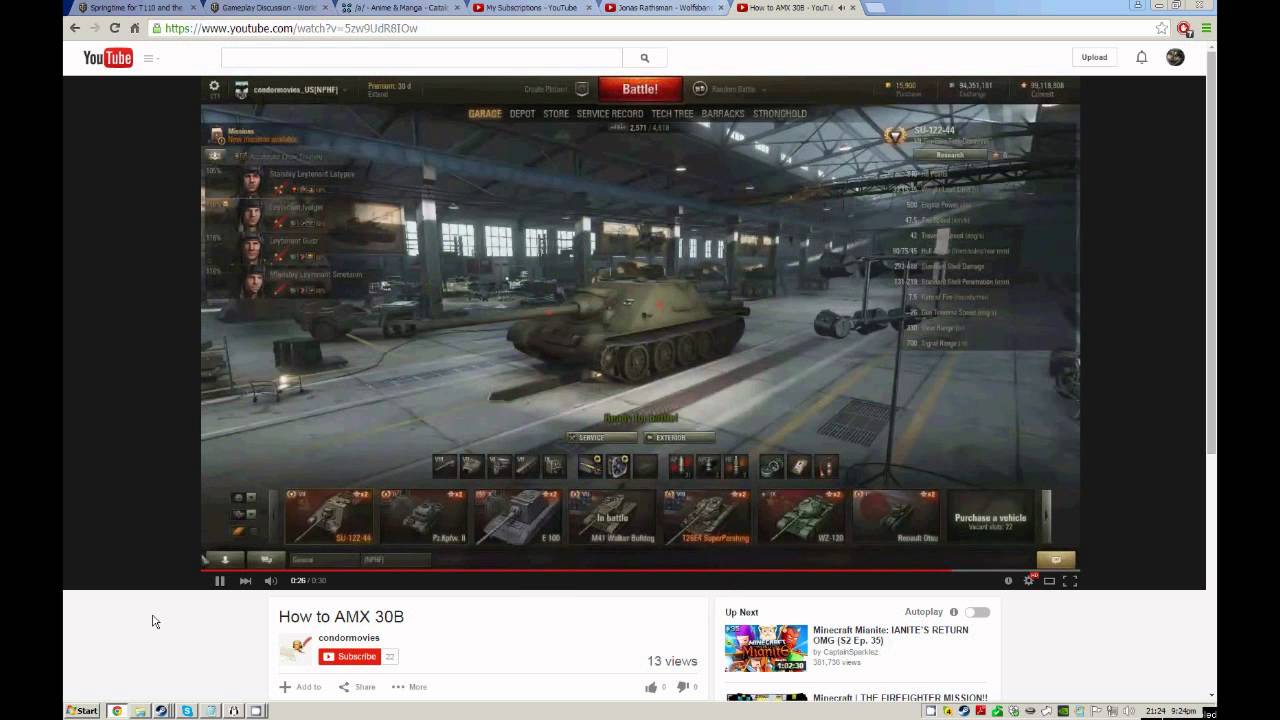Seek along the red video progress bar
1280x720 pixels.
tap(640, 570)
